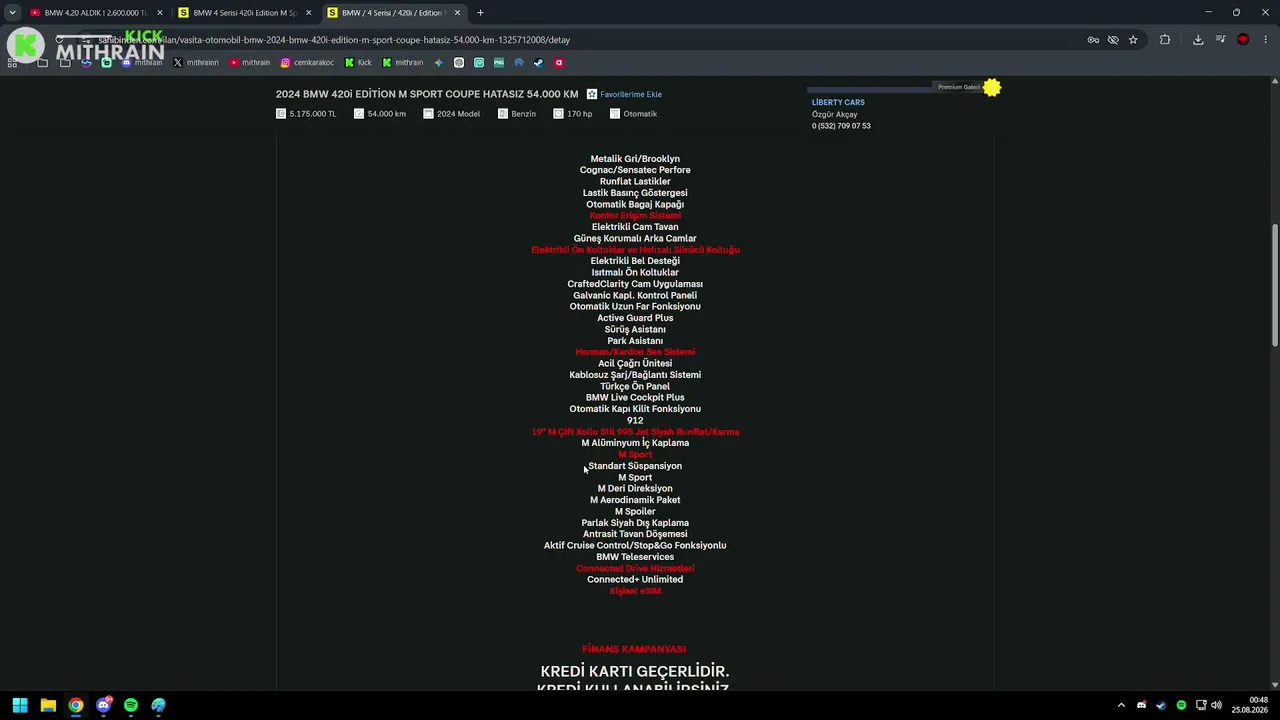Click the Metalik Gri/Brooklyn line
Image resolution: width=1280 pixels, height=720 pixels.
[635, 159]
